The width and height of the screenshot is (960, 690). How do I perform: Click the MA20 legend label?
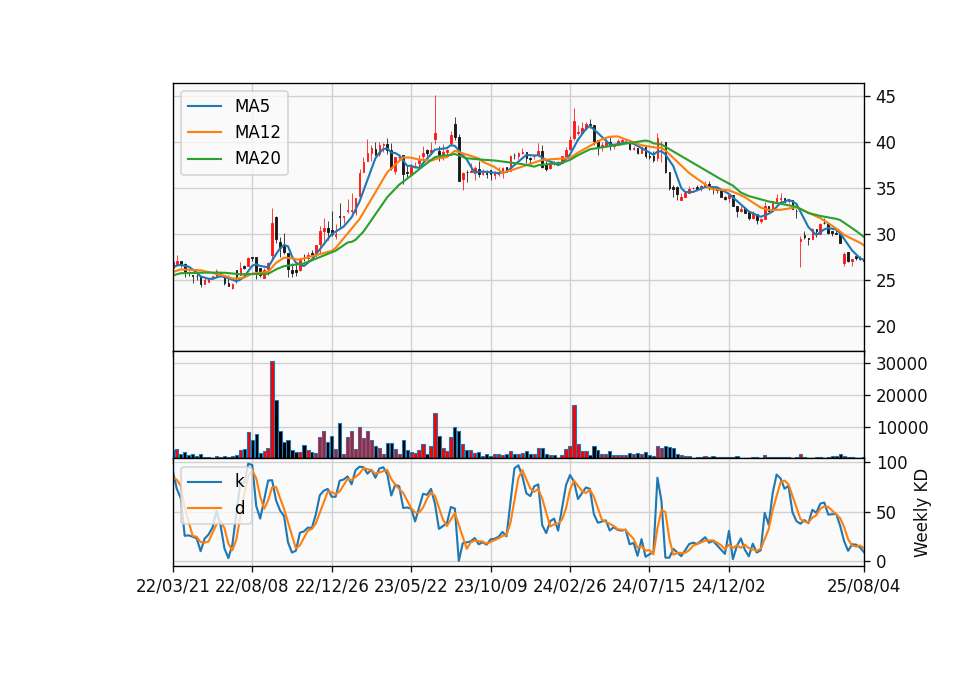tap(257, 158)
